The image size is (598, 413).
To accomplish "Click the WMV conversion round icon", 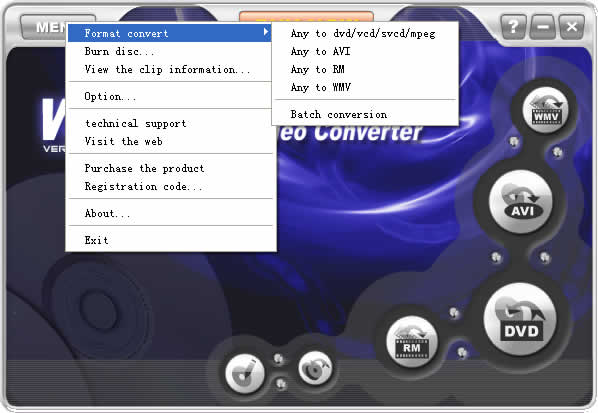I will coord(545,111).
